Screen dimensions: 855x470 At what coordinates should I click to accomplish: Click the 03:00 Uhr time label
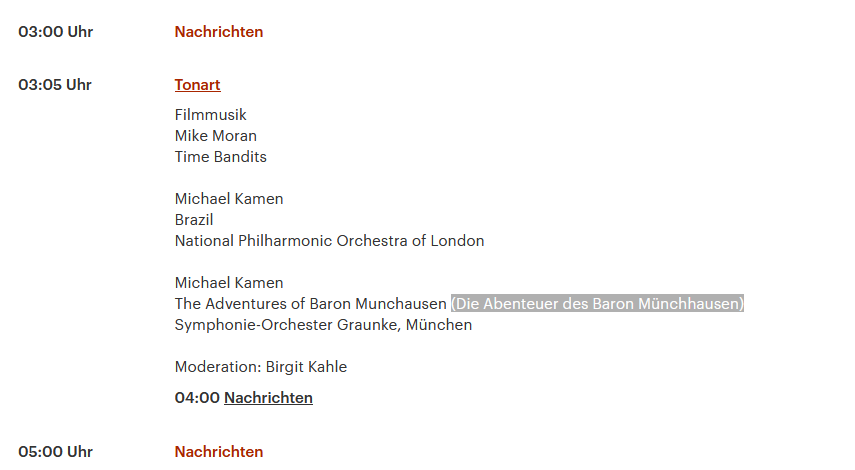click(56, 32)
